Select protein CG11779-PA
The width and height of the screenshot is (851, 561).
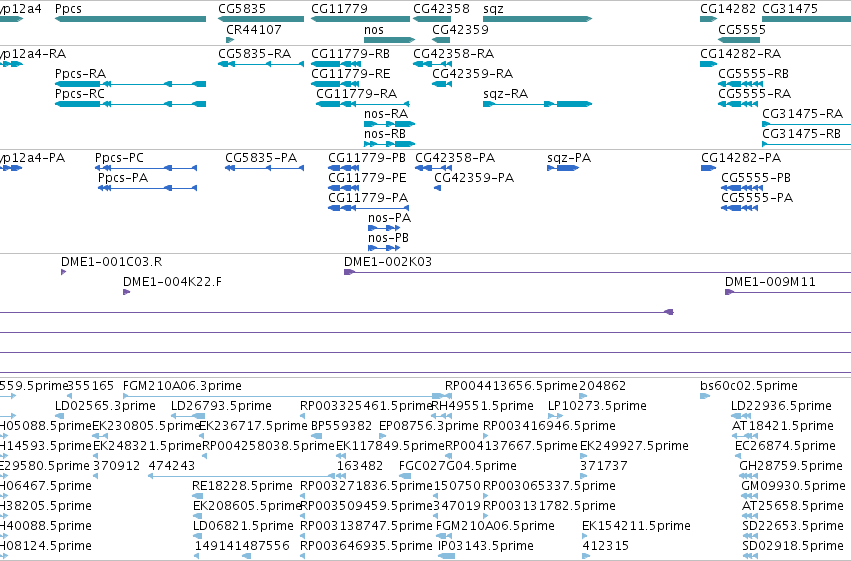(x=368, y=198)
